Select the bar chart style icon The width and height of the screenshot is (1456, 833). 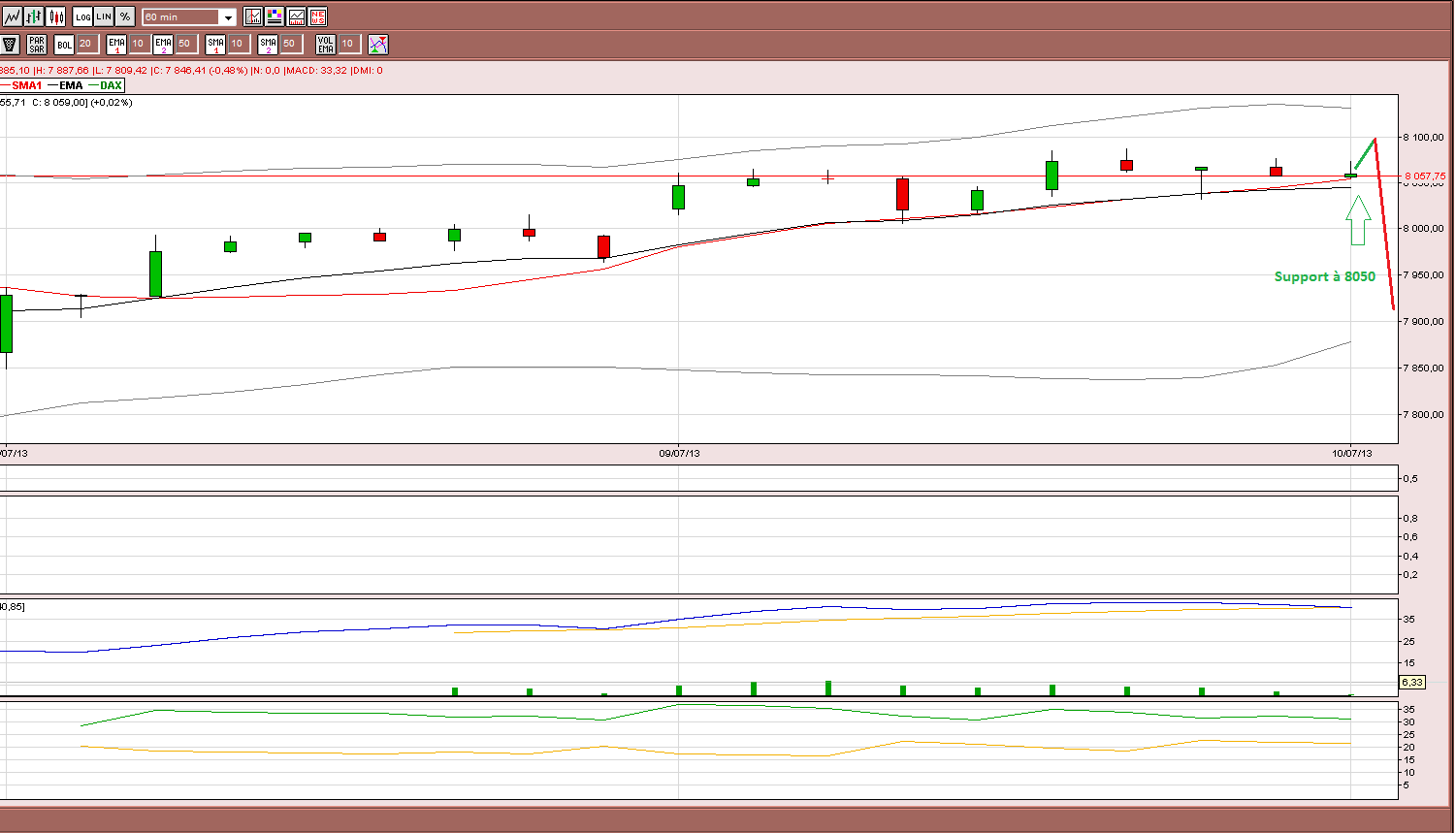coord(34,16)
